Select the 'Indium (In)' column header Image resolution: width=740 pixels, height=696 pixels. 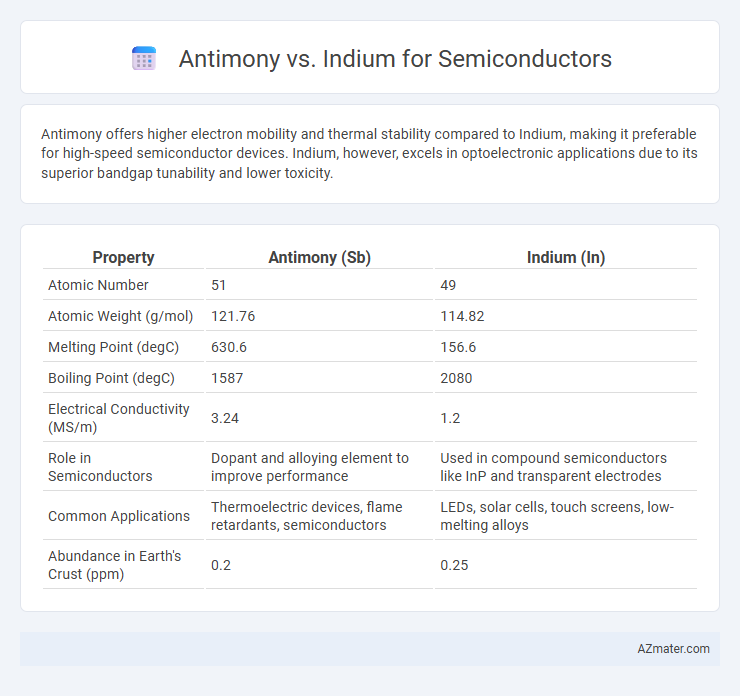point(566,257)
